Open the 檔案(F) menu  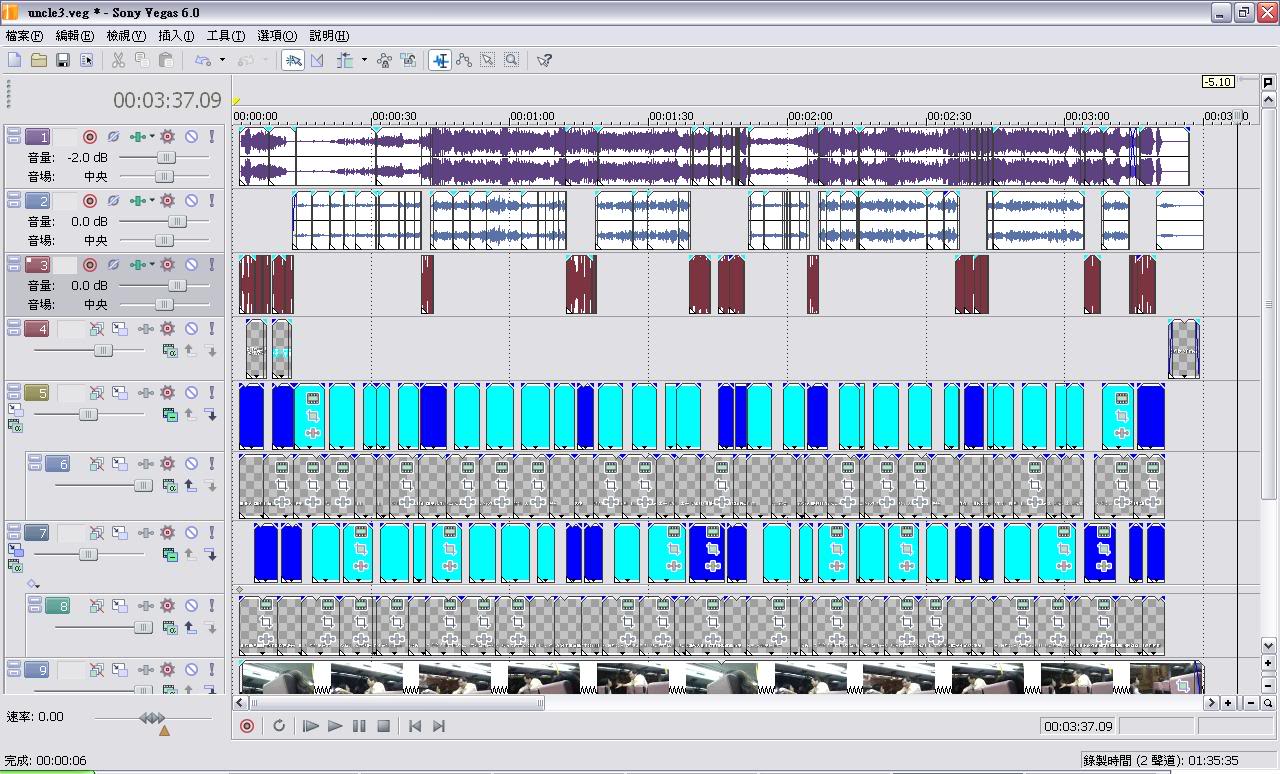(24, 36)
